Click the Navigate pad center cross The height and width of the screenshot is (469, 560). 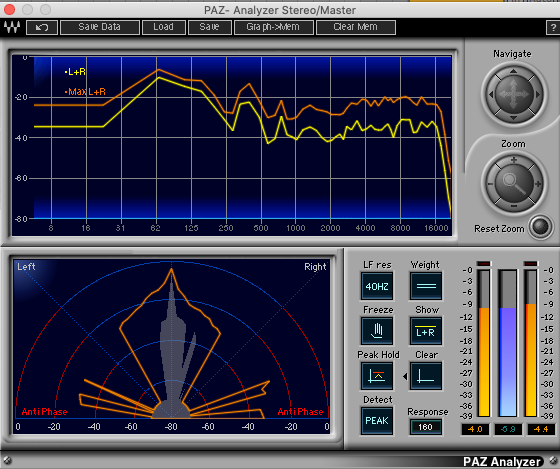[514, 94]
